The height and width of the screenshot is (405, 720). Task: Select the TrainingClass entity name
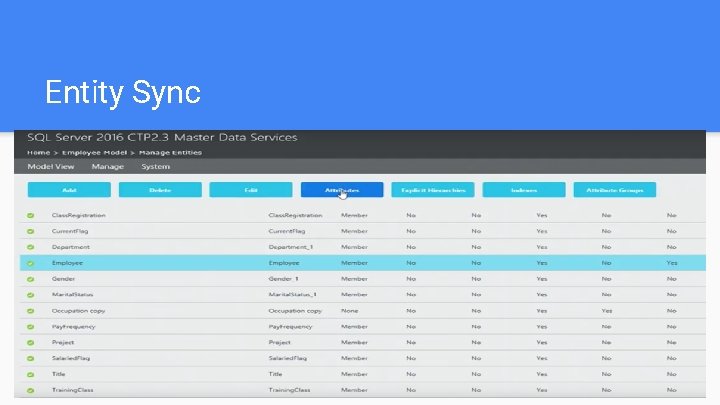click(73, 390)
